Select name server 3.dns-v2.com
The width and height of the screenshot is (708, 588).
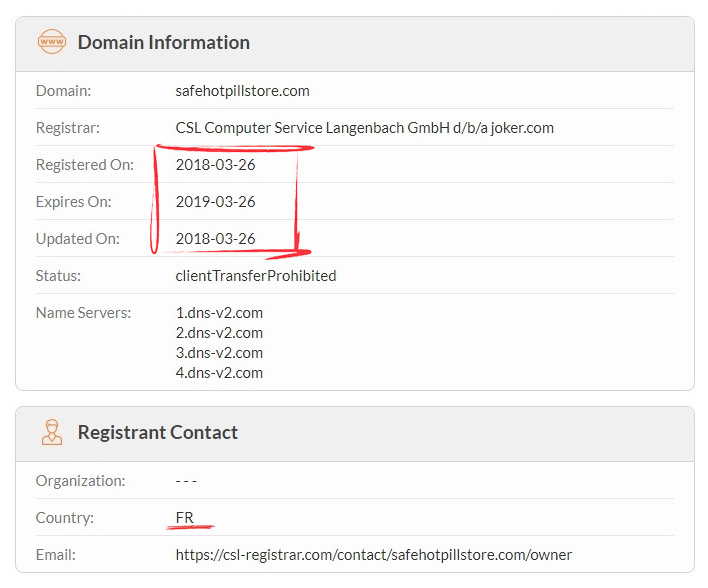click(219, 353)
